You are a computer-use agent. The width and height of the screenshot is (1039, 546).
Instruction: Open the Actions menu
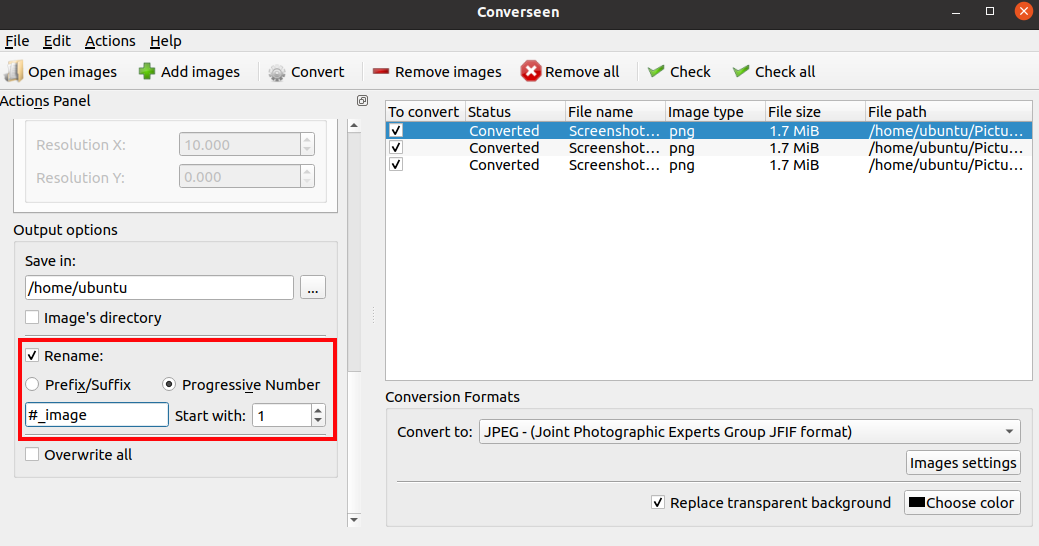(110, 41)
